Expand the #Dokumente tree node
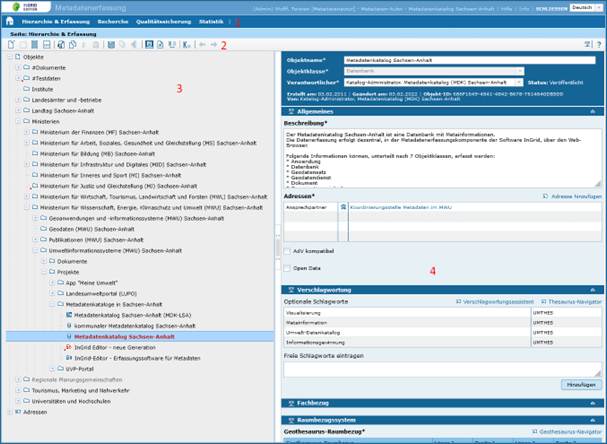This screenshot has height=444, width=607. (18, 67)
